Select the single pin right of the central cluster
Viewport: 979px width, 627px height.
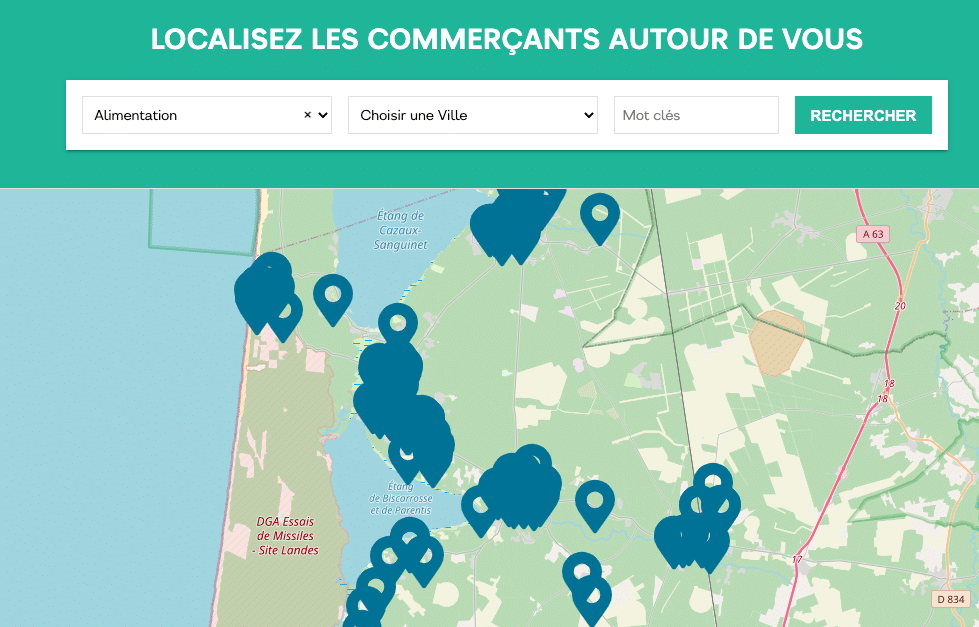[x=594, y=502]
